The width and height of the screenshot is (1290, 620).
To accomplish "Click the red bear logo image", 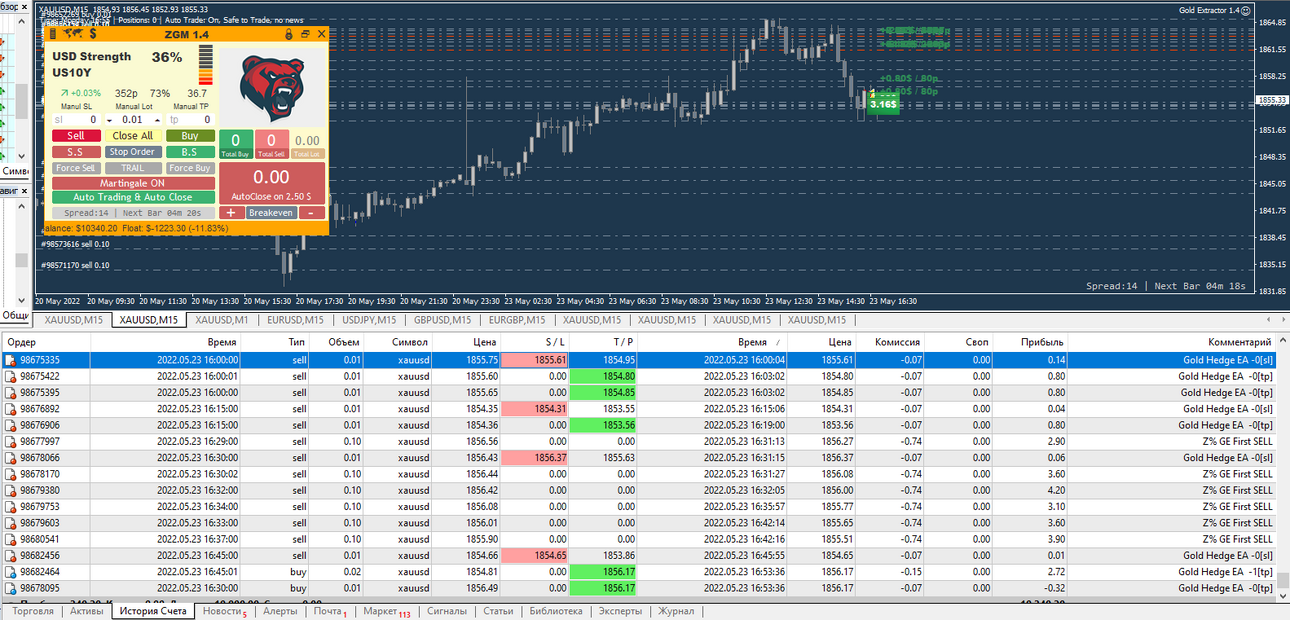I will click(273, 86).
